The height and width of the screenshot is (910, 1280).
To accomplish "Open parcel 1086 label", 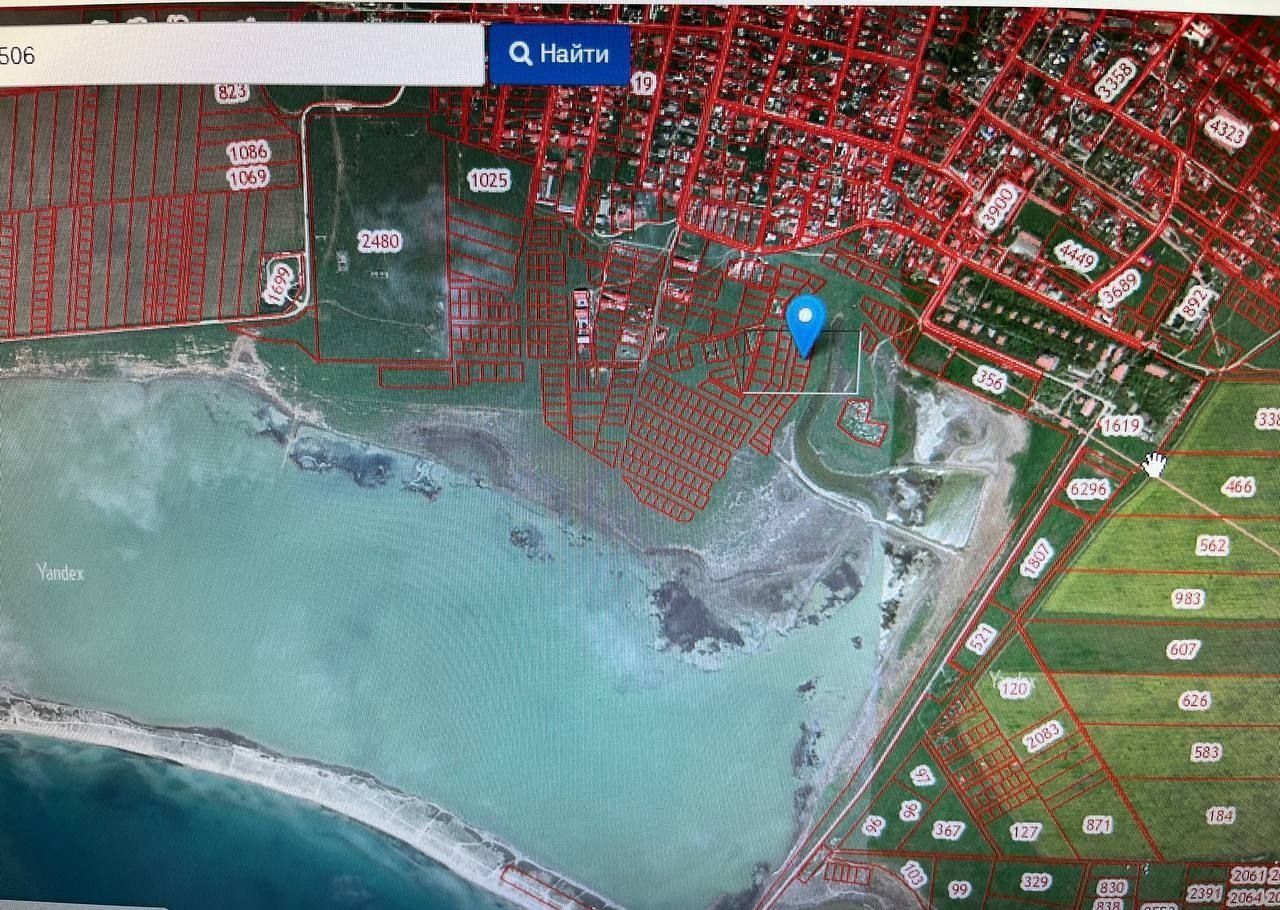I will pyautogui.click(x=248, y=153).
